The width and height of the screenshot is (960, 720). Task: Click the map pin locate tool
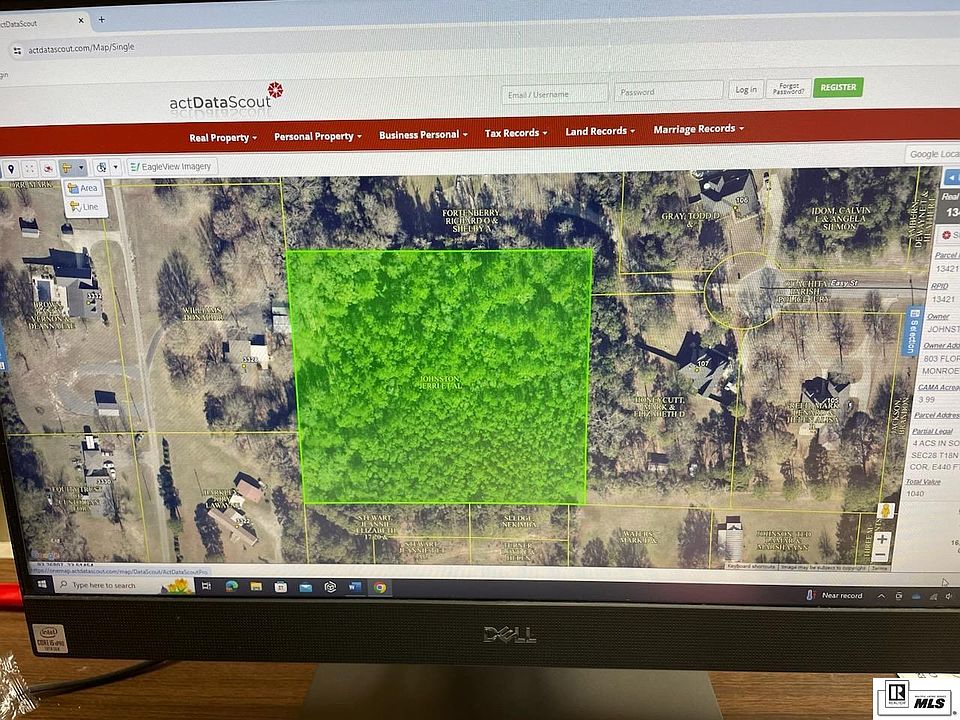[11, 169]
